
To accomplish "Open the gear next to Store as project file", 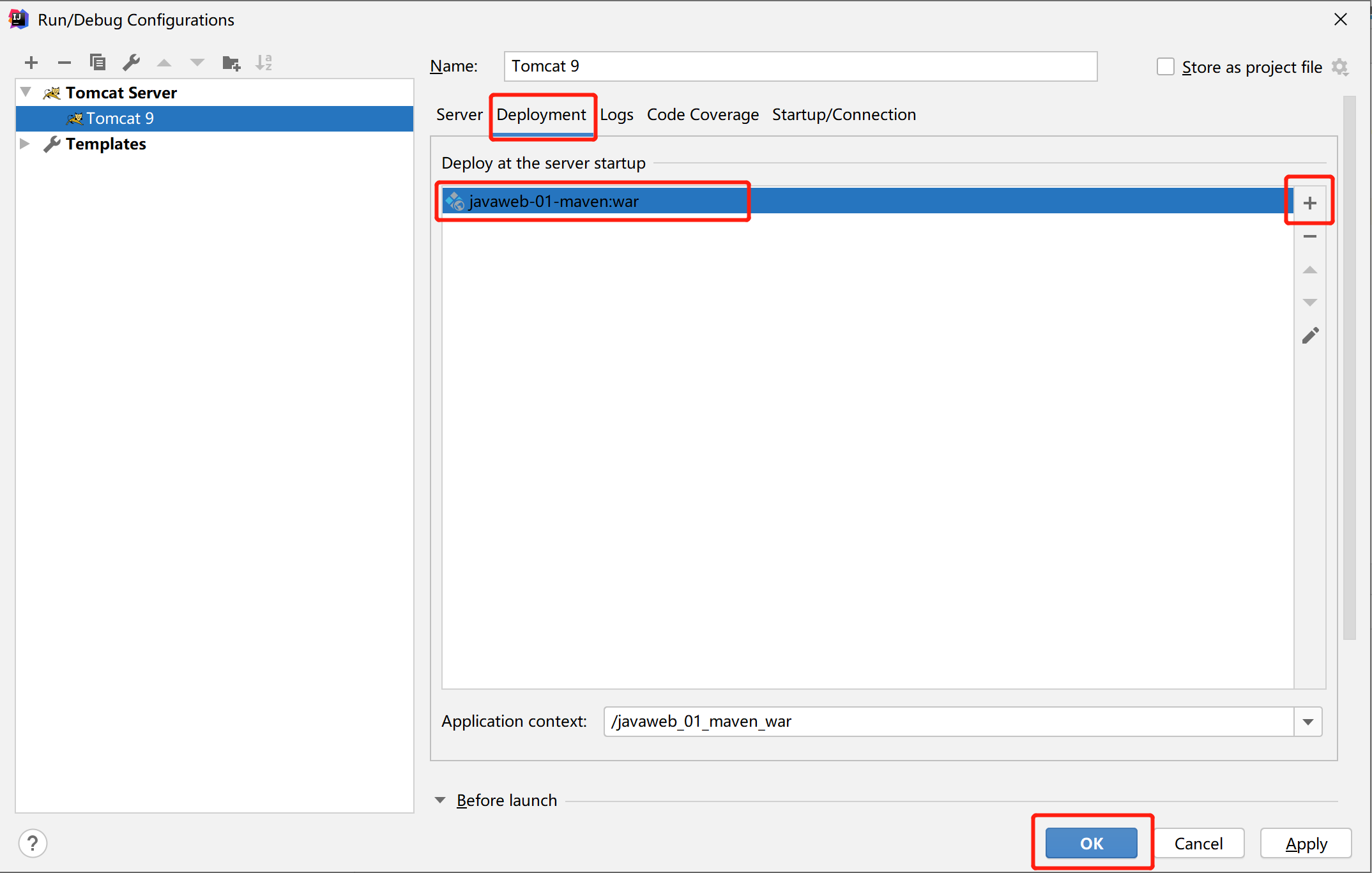I will tap(1340, 66).
